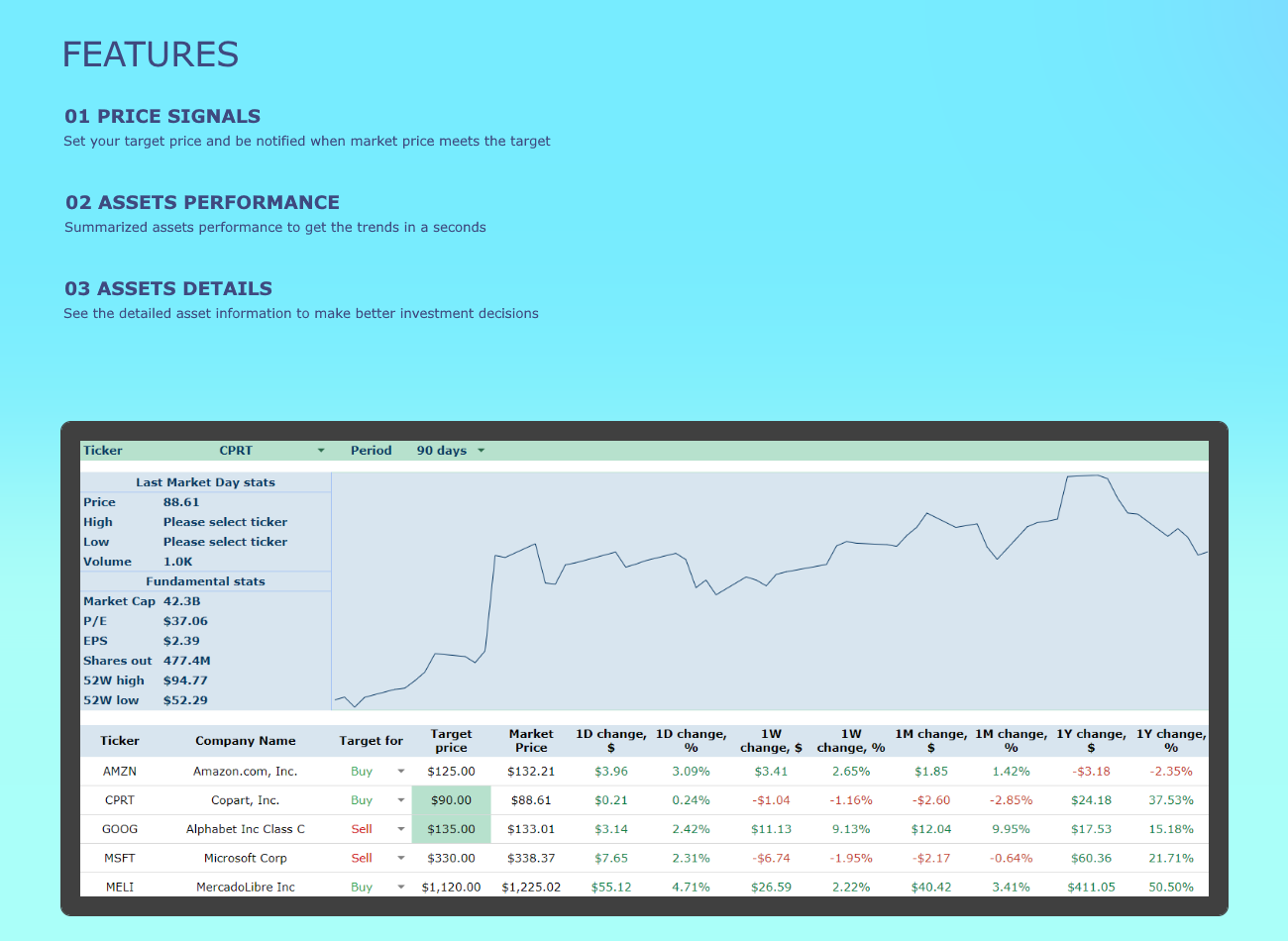
Task: Expand Target for dropdown in CPRT row
Action: (x=401, y=800)
